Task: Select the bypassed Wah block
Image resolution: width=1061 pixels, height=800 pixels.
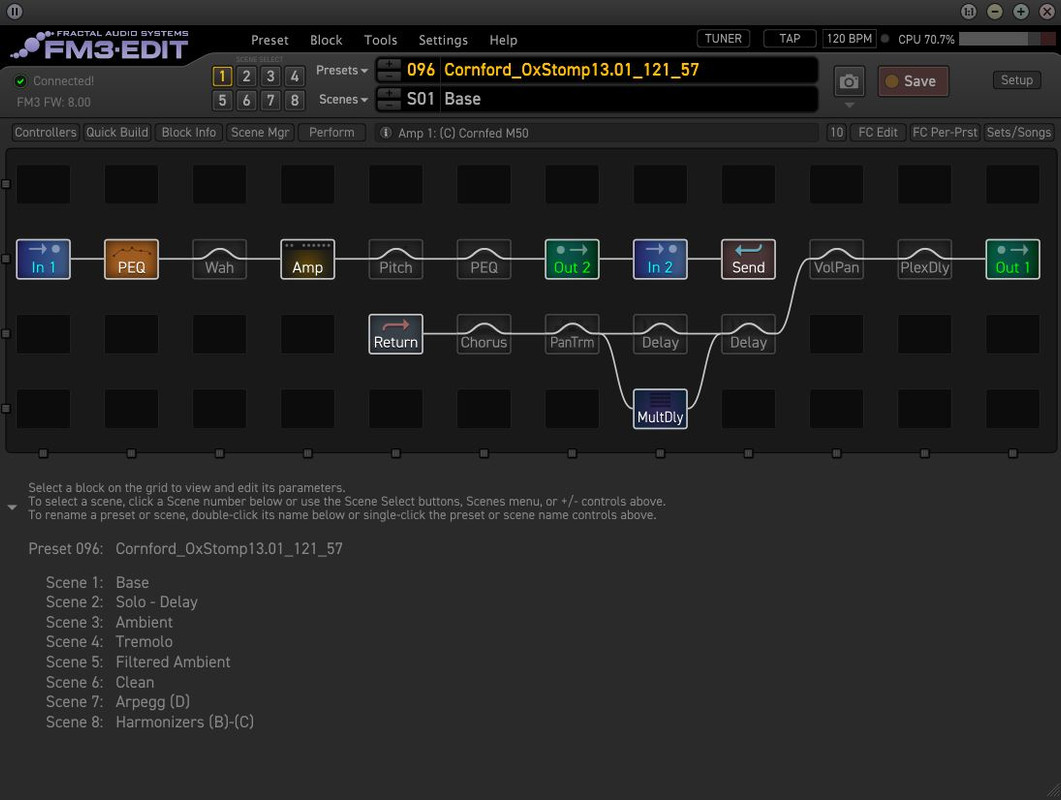Action: coord(219,259)
